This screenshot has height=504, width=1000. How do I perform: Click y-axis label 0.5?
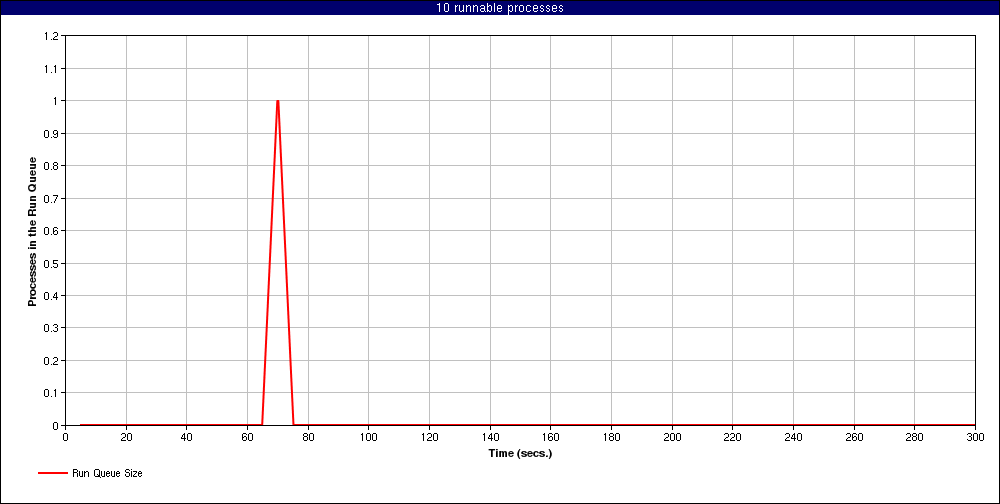[51, 263]
